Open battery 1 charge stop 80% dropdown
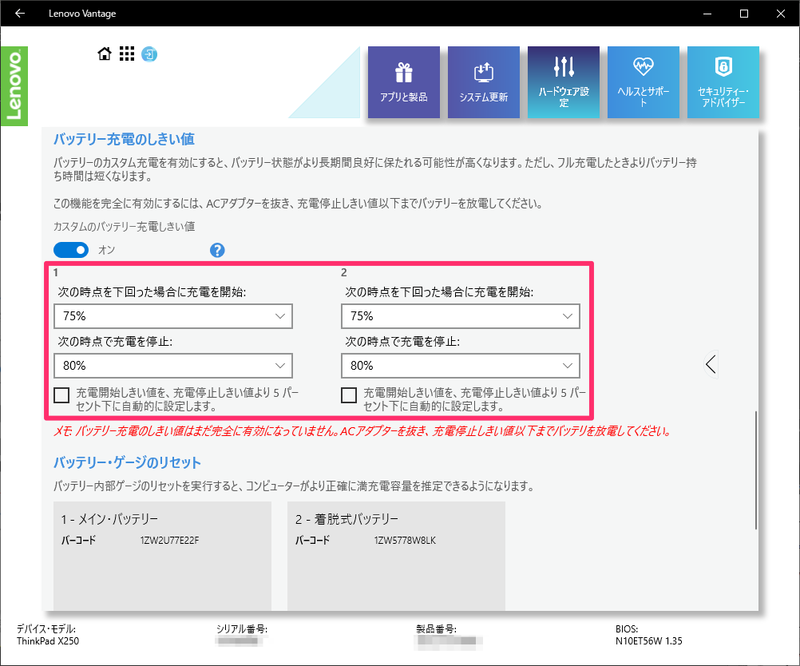Viewport: 800px width, 666px height. coord(173,366)
